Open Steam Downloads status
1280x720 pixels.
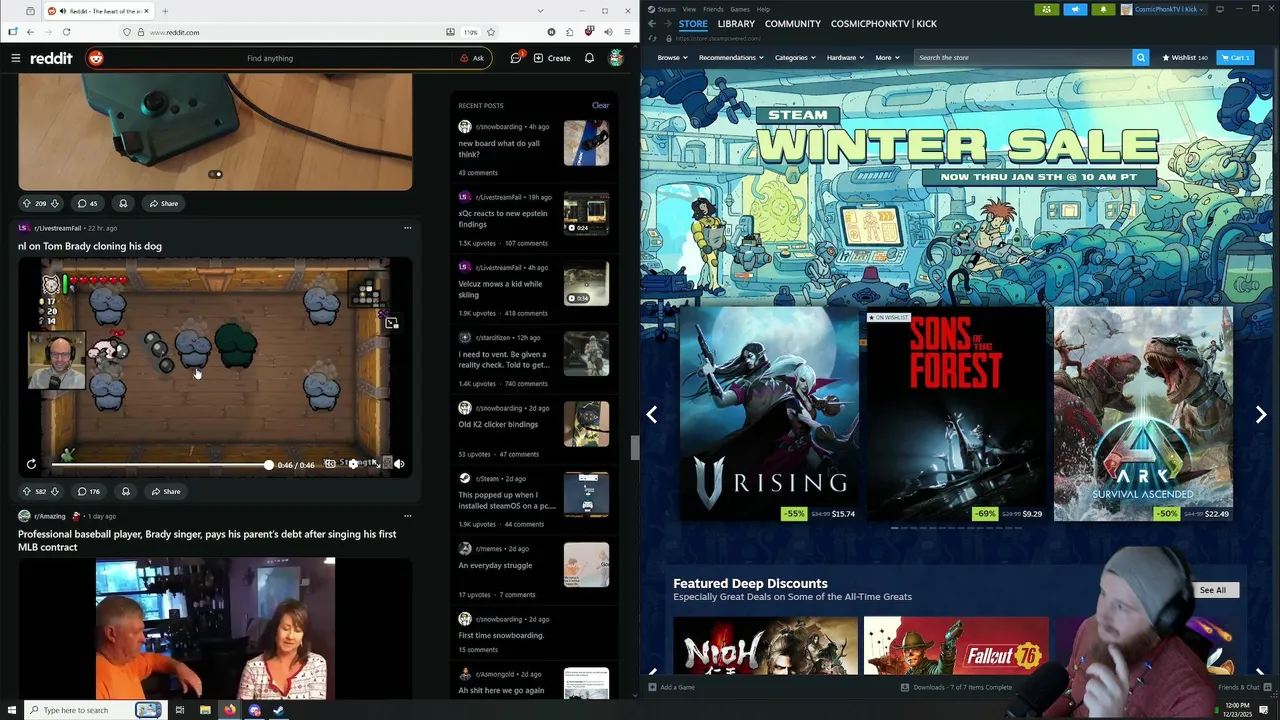point(957,687)
